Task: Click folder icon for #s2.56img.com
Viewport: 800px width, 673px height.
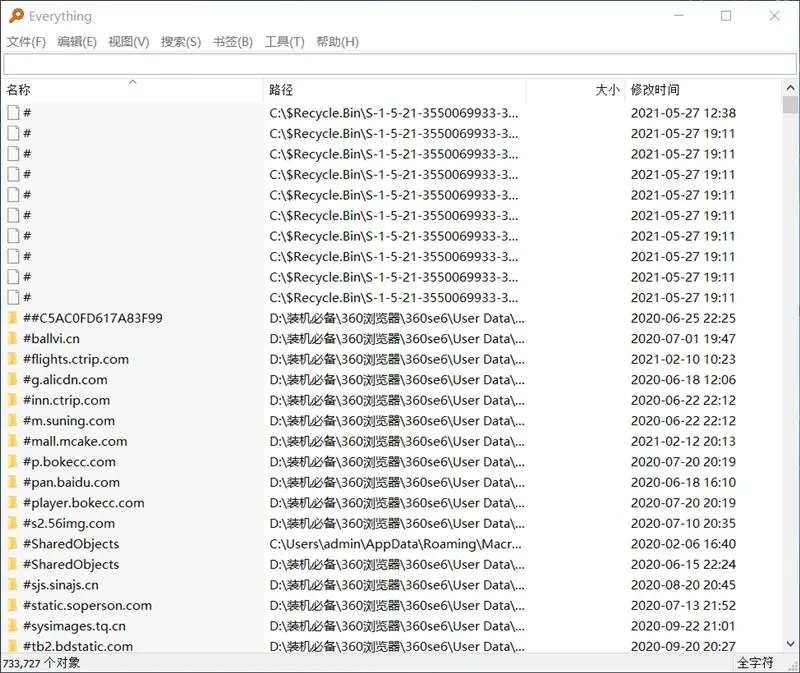Action: click(x=13, y=524)
